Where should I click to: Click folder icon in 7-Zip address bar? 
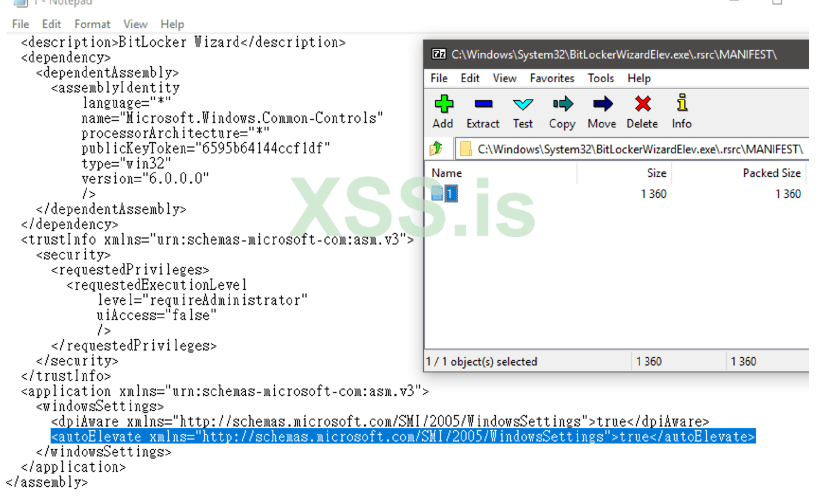465,149
